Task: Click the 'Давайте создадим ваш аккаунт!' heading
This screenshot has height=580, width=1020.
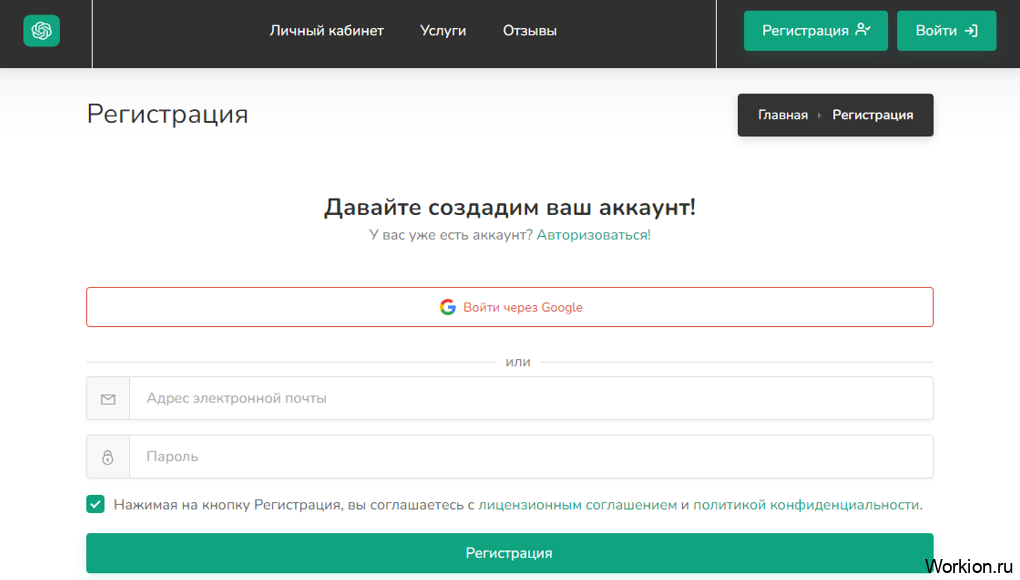Action: 510,207
